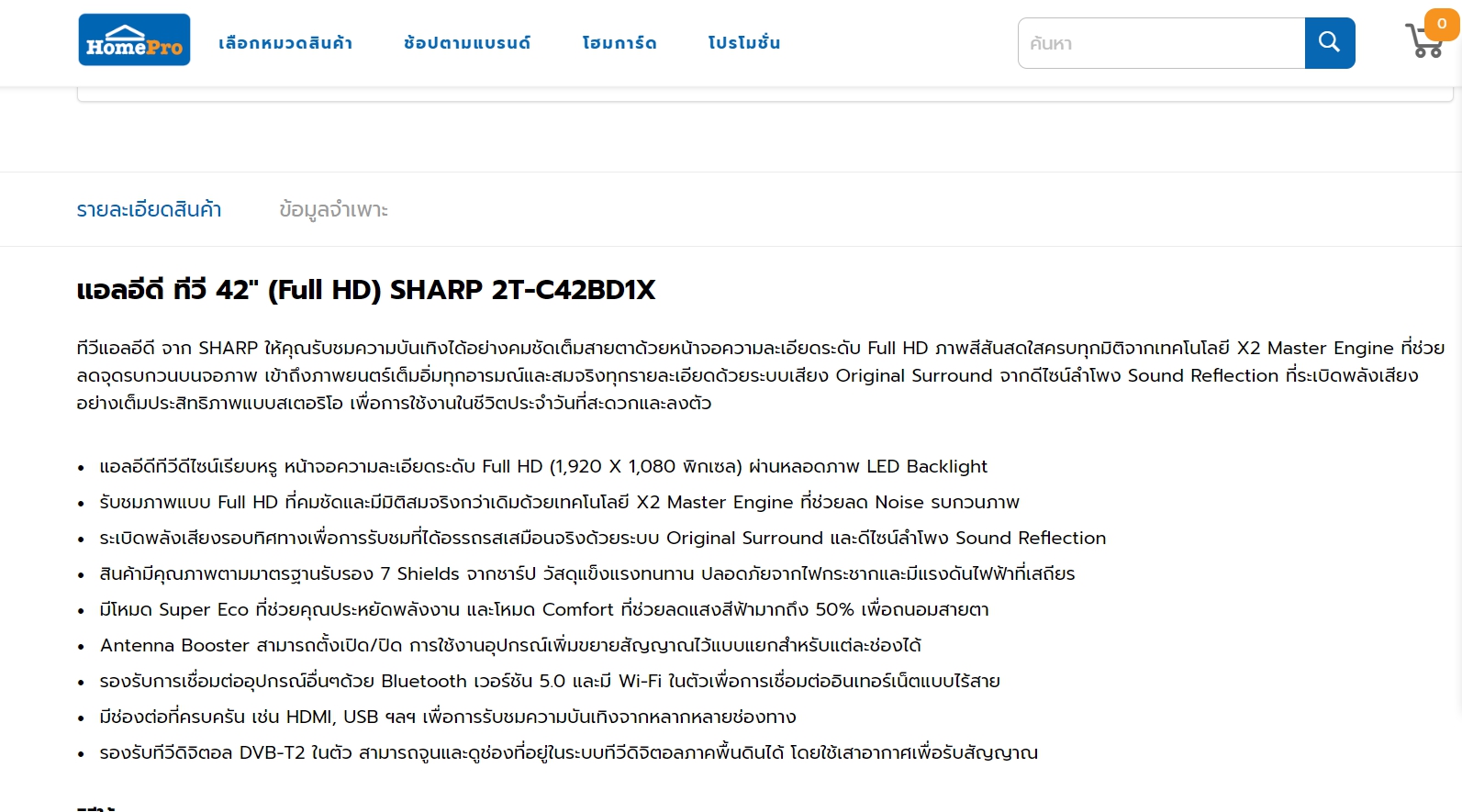Click the bullet about X2 Master Engine Noise
Viewport: 1462px width, 812px height.
click(x=560, y=502)
